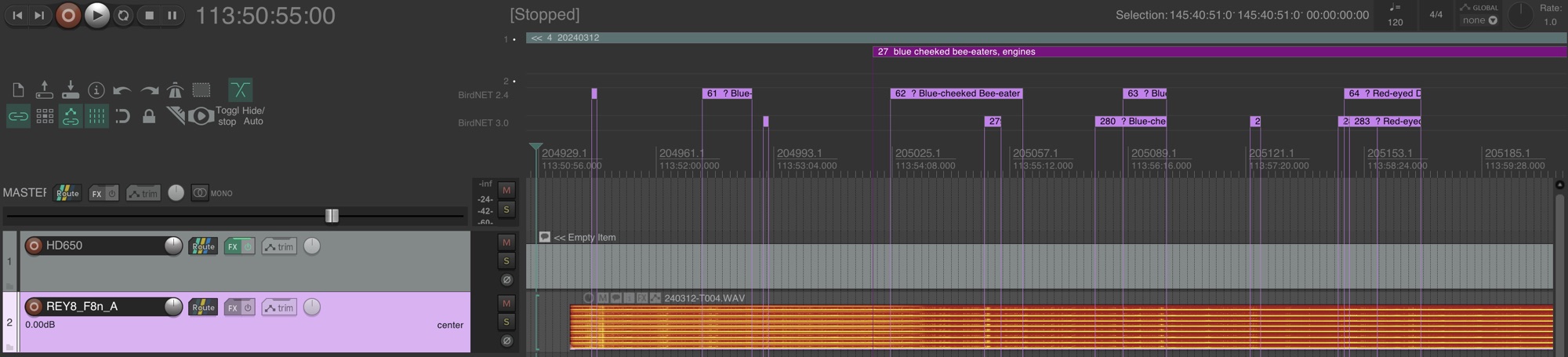This screenshot has width=1568, height=357.
Task: Click the 4/4 time signature field
Action: tap(1436, 14)
